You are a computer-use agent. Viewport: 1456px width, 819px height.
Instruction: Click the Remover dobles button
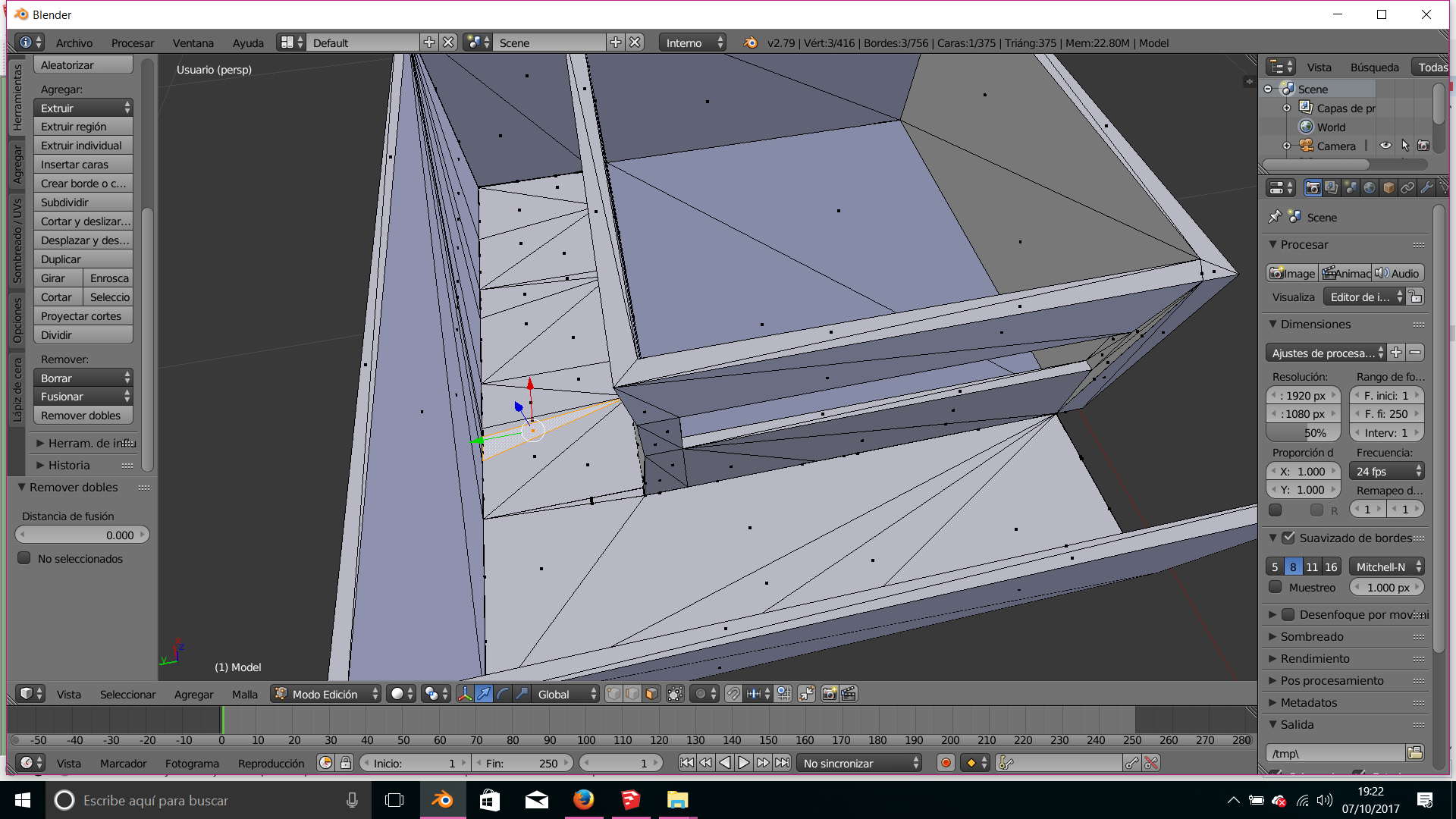[83, 416]
